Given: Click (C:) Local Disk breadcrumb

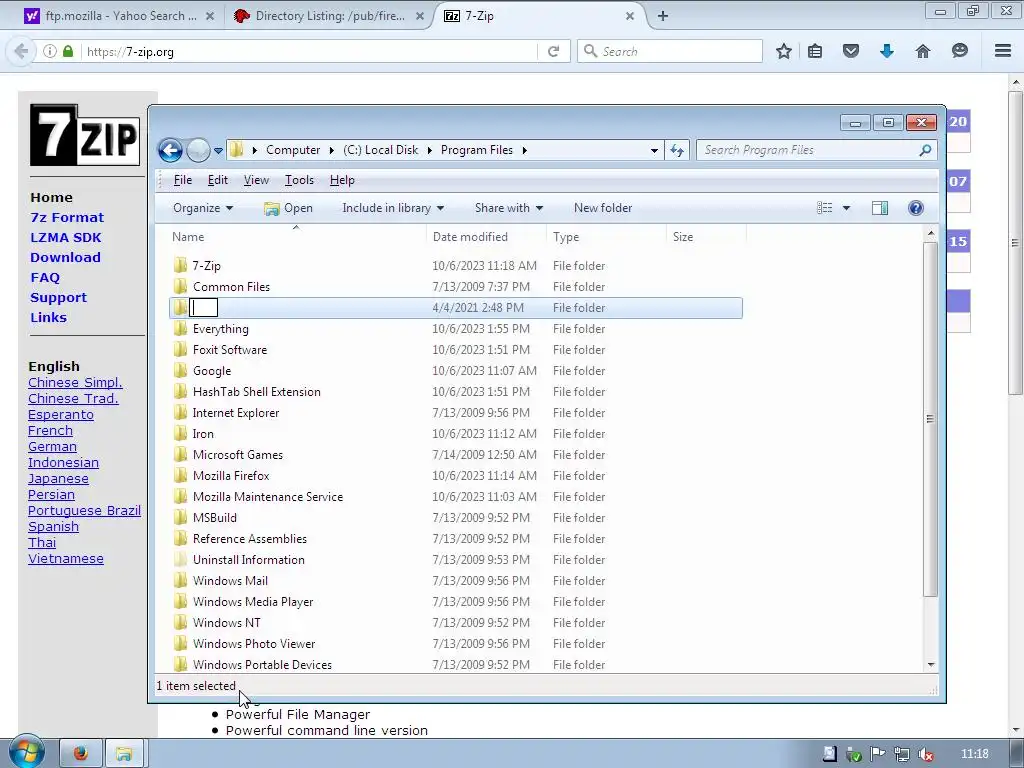Looking at the screenshot, I should click(381, 150).
